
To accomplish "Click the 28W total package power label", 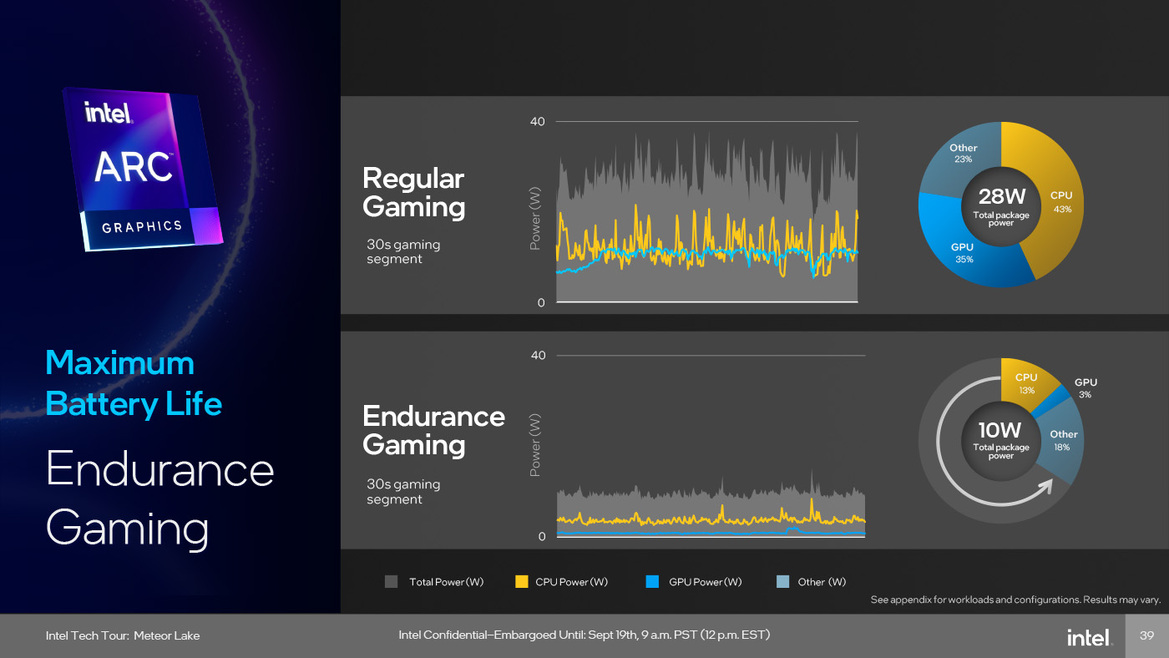I will [x=1001, y=205].
